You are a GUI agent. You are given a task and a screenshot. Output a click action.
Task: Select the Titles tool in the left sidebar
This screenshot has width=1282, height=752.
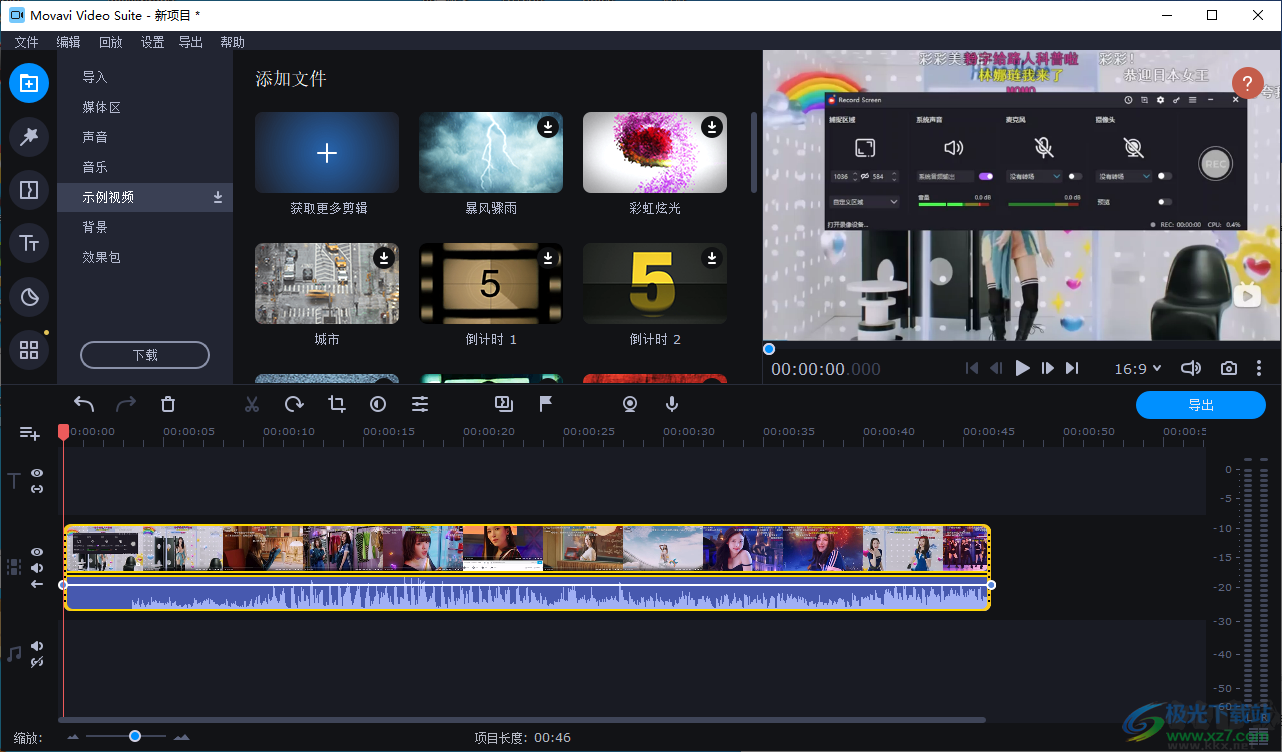point(28,242)
